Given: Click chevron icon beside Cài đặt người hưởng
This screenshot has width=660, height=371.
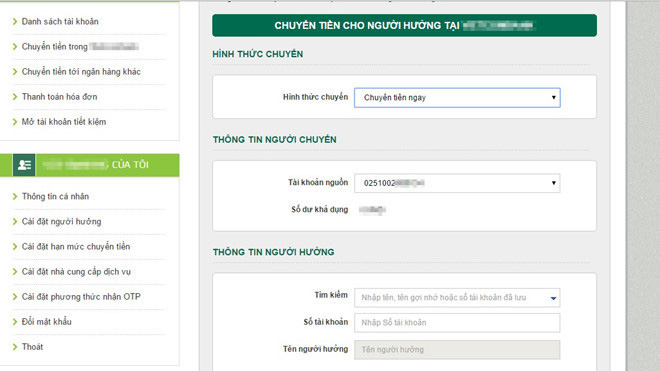Looking at the screenshot, I should 15,222.
